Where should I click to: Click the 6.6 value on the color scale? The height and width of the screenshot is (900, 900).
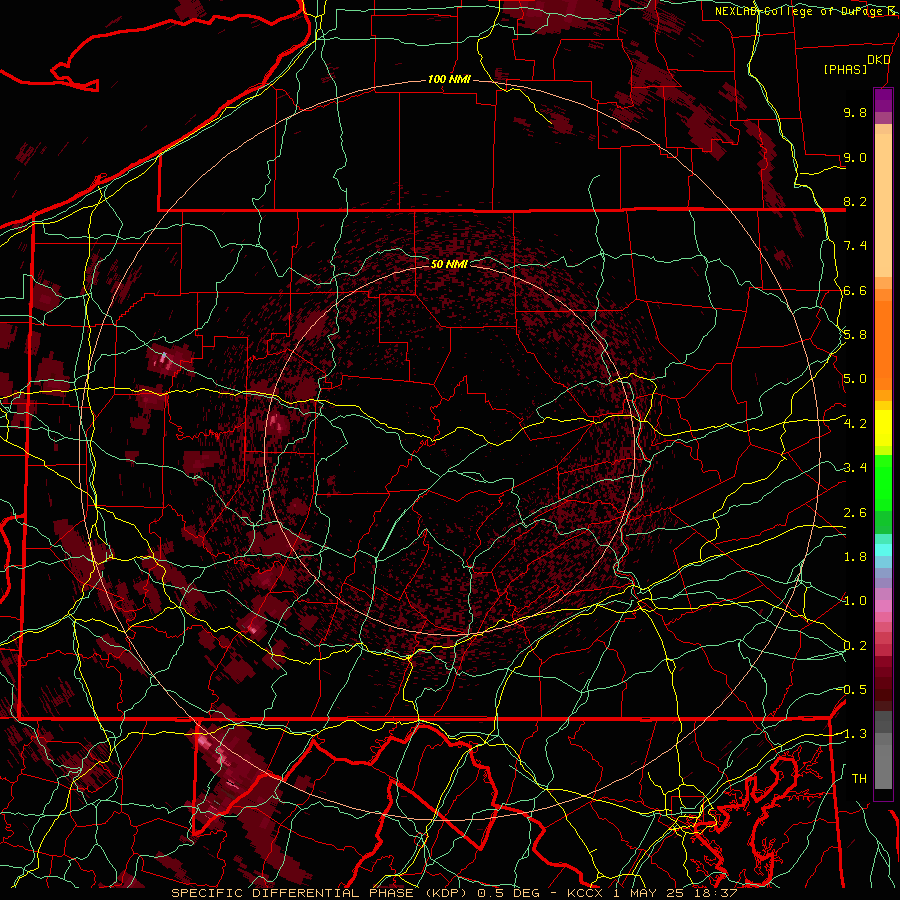click(x=855, y=290)
